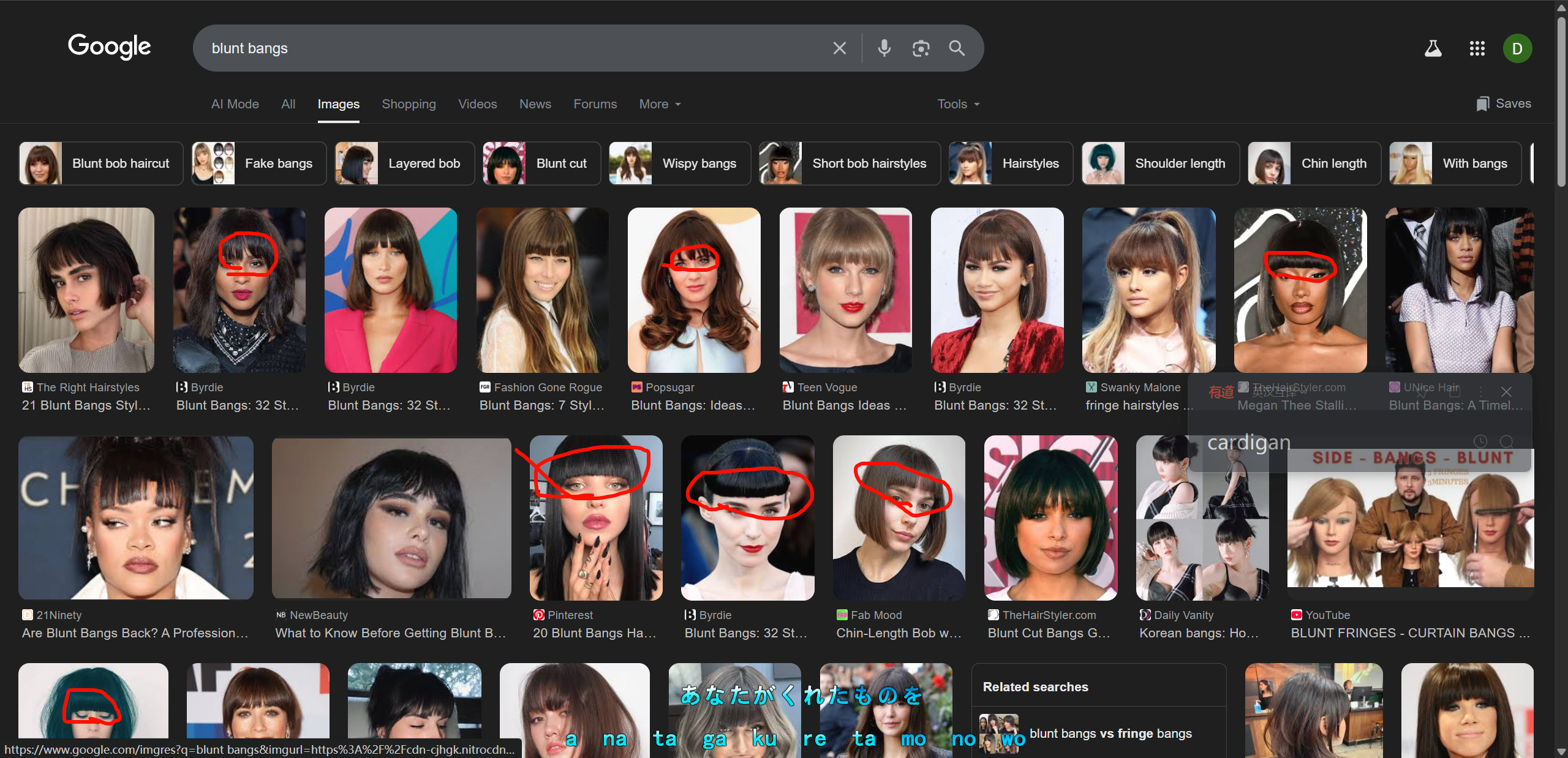Click 21 Blunt Bangs Styl… title link
Image resolution: width=1568 pixels, height=758 pixels.
tap(86, 405)
